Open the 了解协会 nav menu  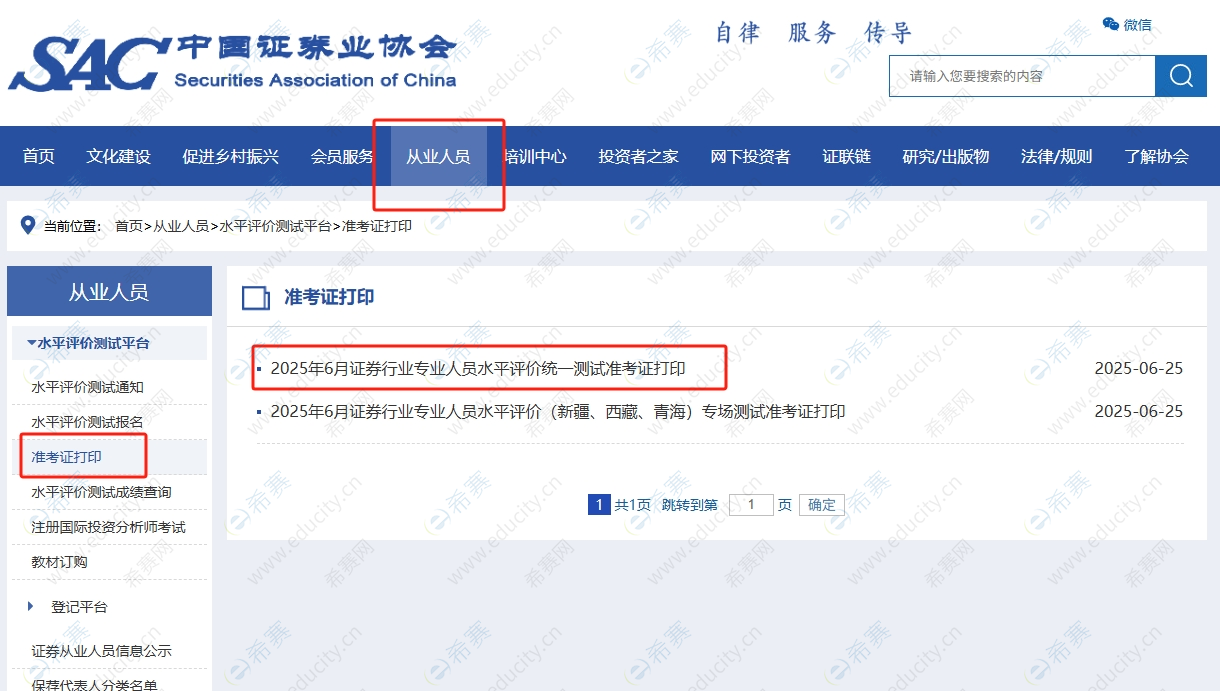(1156, 156)
